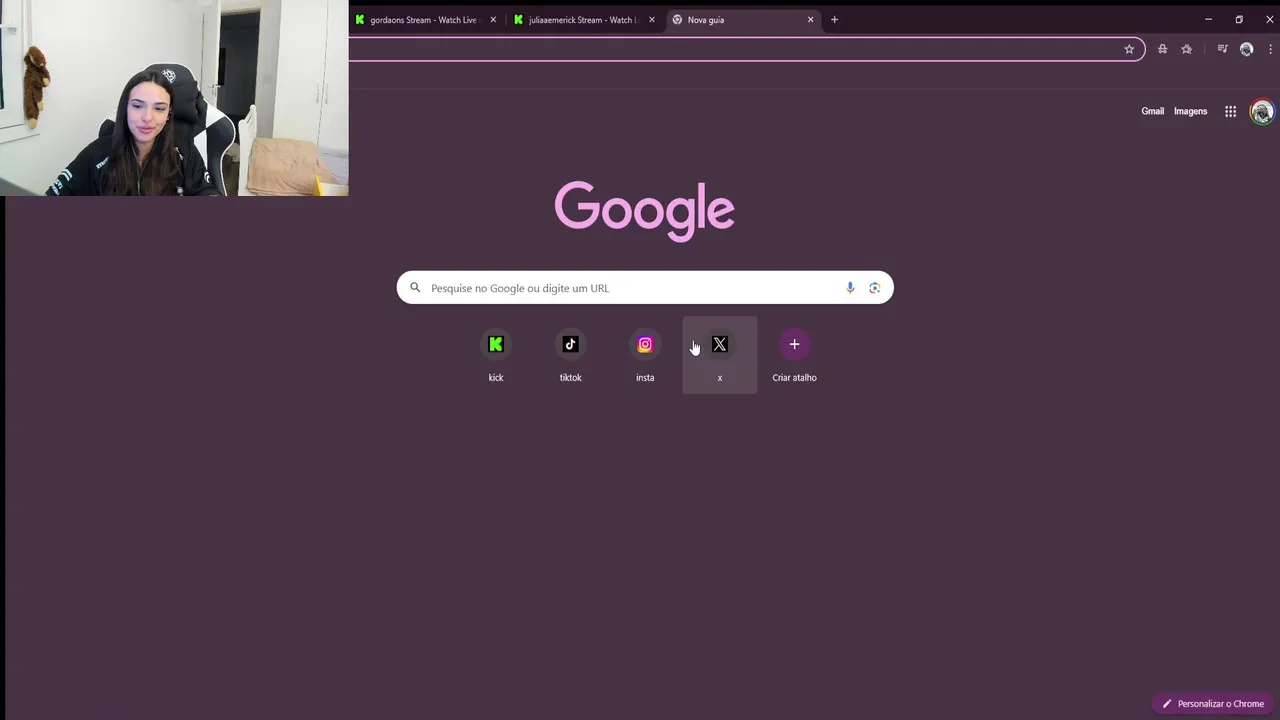Open the Chrome three-dot menu
Image resolution: width=1280 pixels, height=720 pixels.
tap(1270, 49)
